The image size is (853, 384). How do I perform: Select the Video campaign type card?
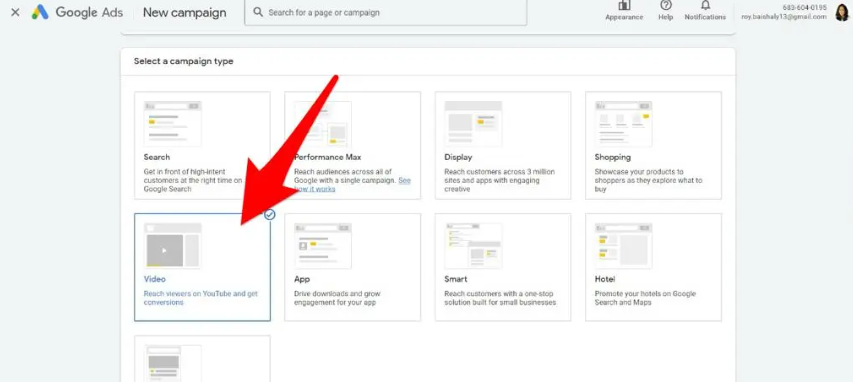[202, 267]
